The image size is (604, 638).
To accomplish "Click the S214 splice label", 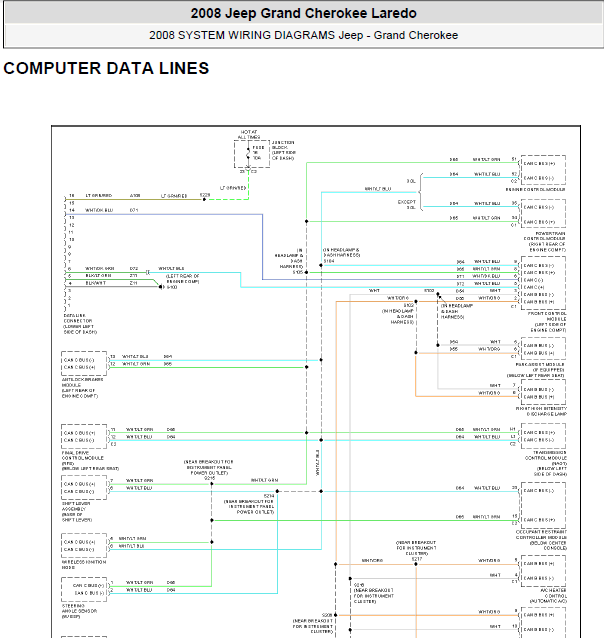I will coord(269,496).
